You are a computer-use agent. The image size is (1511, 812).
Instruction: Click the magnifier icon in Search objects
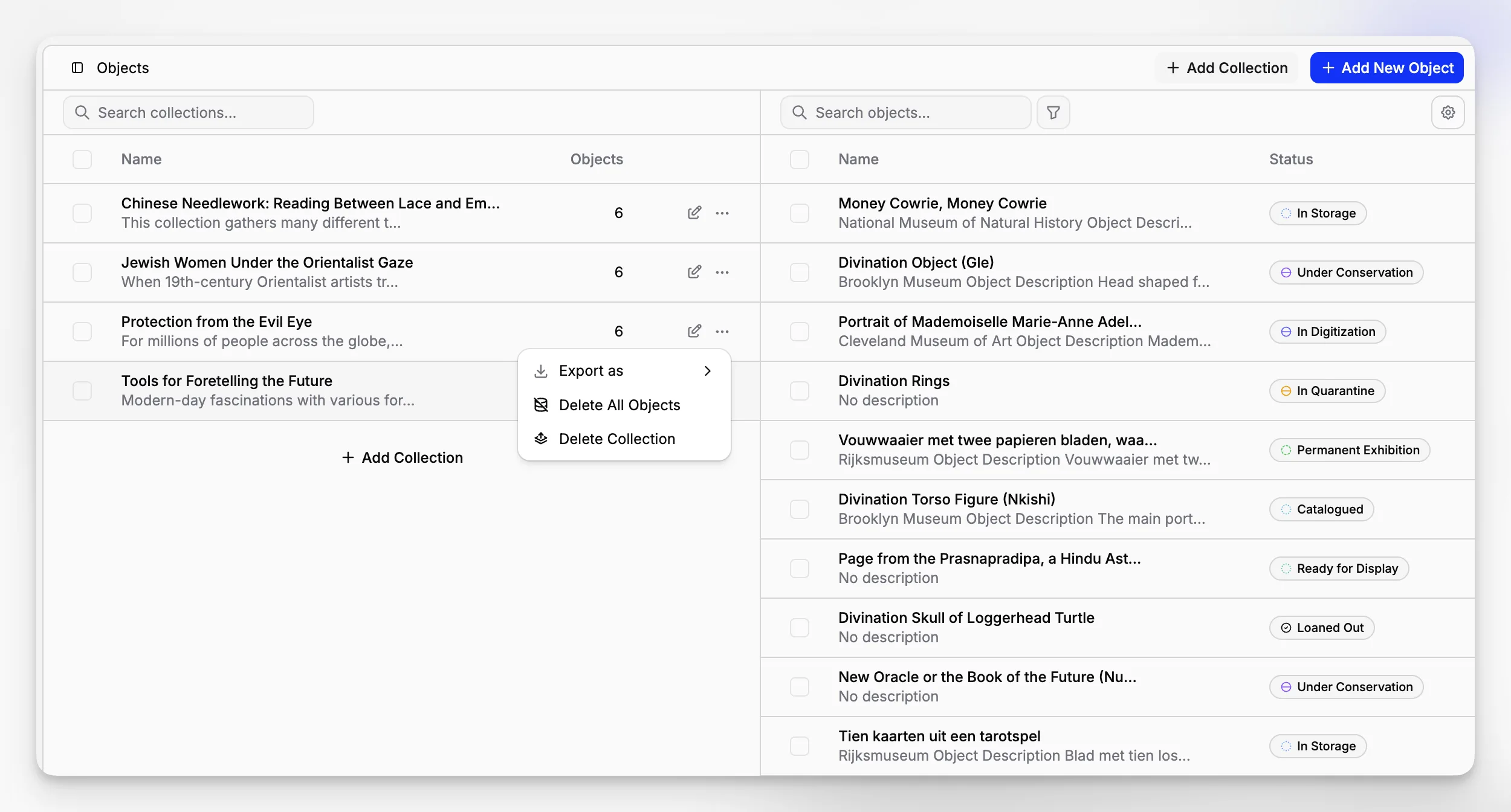tap(800, 112)
